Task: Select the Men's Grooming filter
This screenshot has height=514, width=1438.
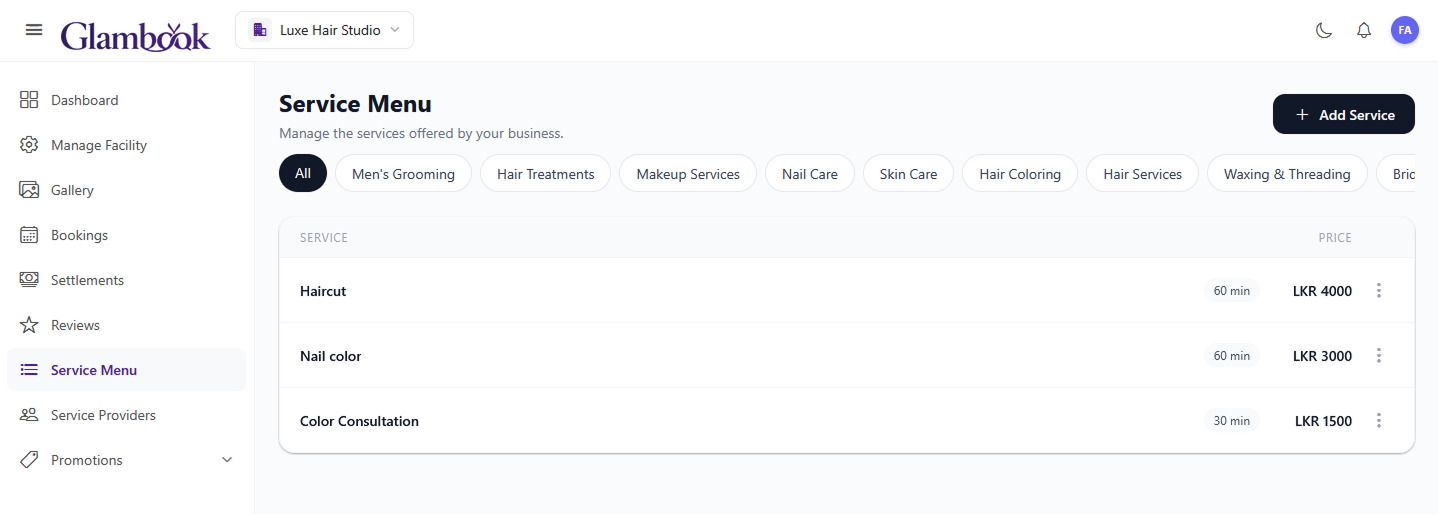Action: point(403,174)
